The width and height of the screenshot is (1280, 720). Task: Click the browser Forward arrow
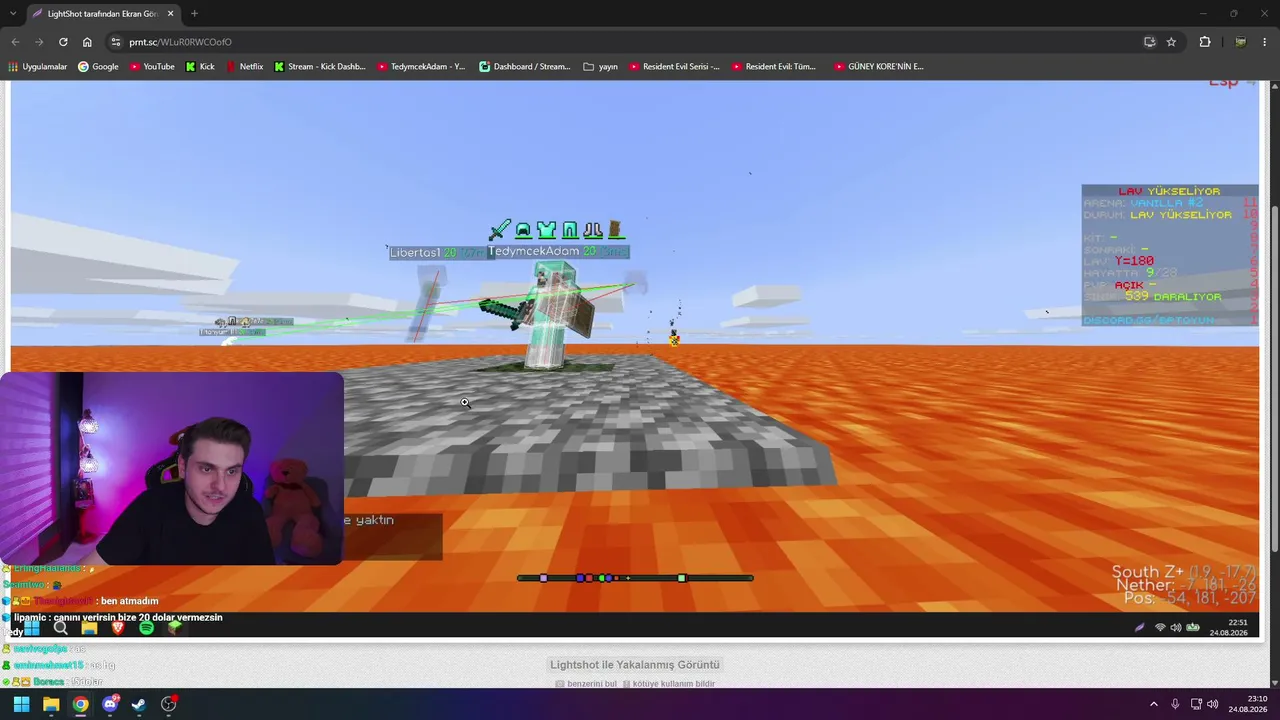click(x=39, y=42)
